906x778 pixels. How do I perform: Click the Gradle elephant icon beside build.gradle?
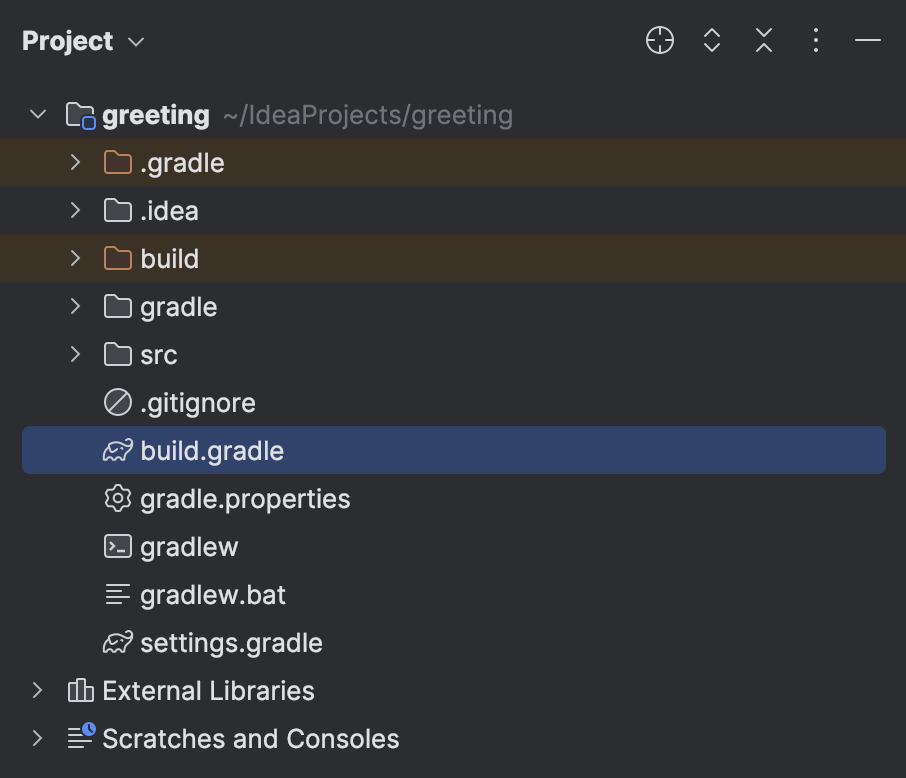(119, 450)
